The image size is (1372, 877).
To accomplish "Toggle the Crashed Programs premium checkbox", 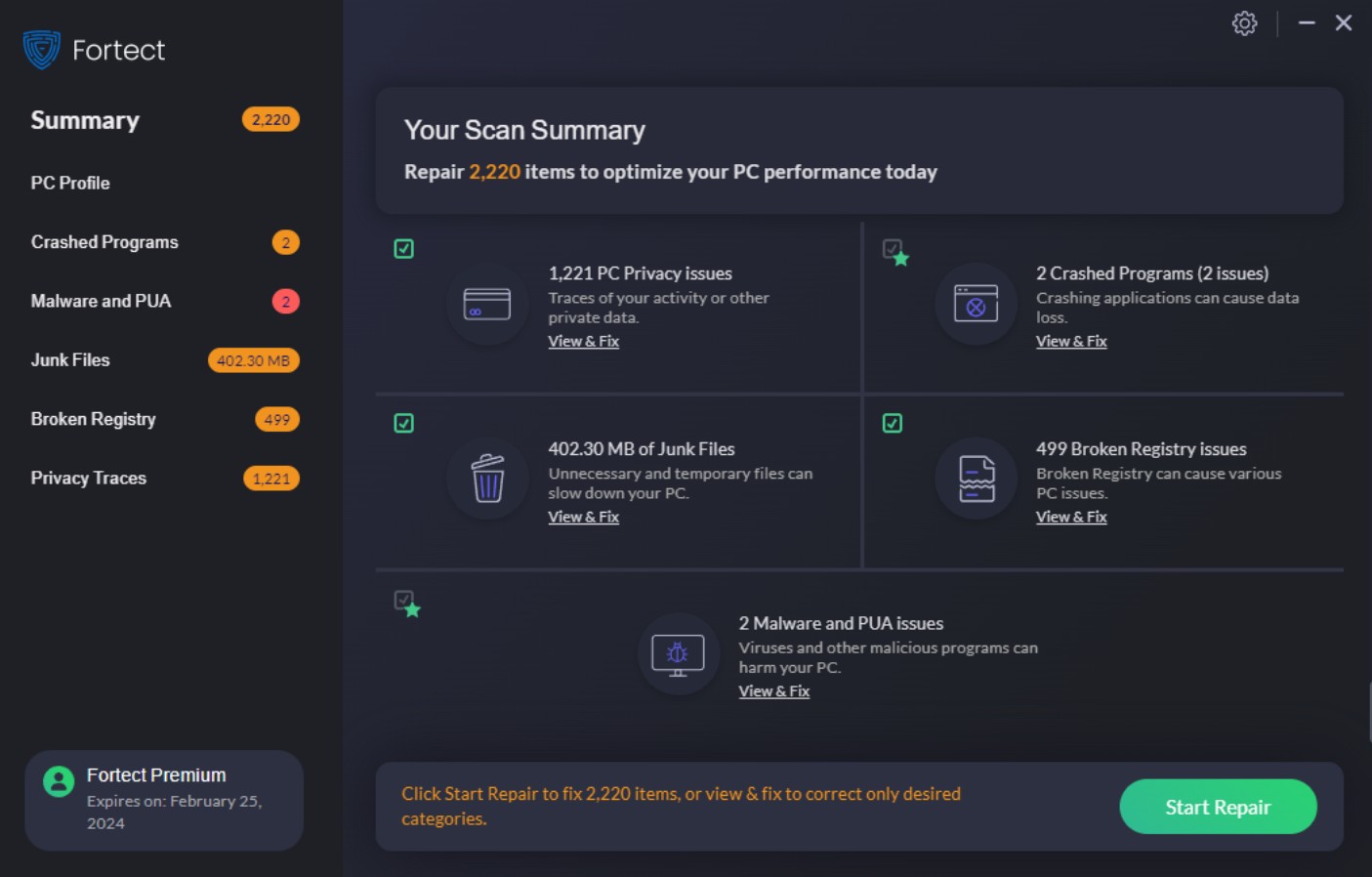I will [893, 249].
